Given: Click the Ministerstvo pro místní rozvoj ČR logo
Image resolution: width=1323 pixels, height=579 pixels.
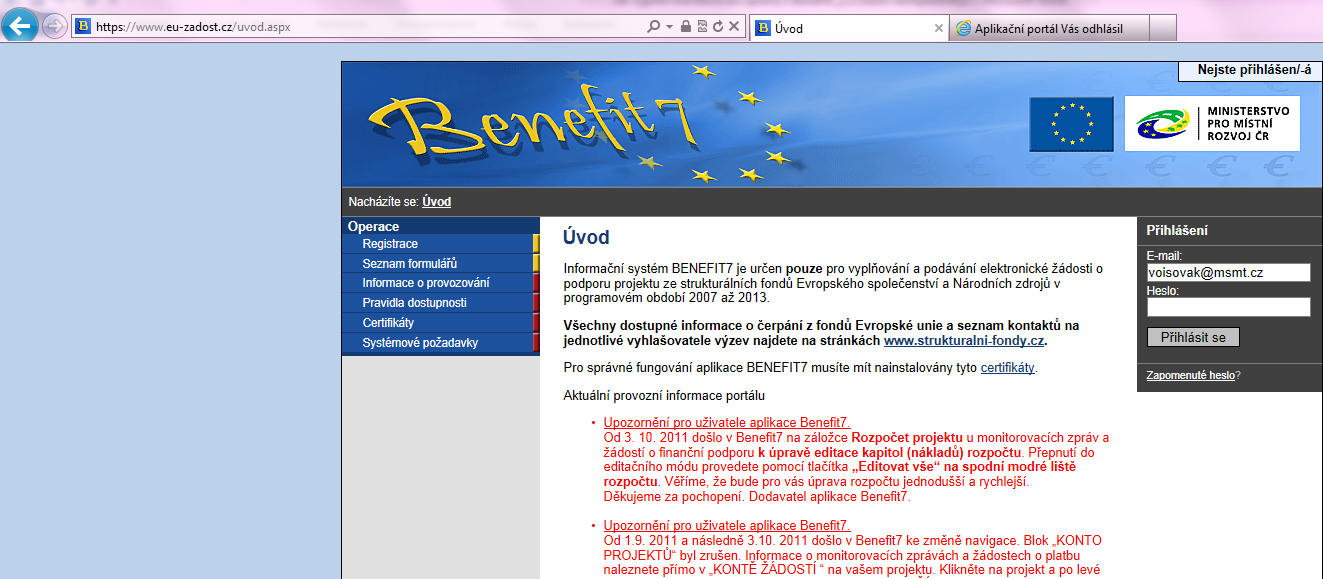Looking at the screenshot, I should 1212,124.
